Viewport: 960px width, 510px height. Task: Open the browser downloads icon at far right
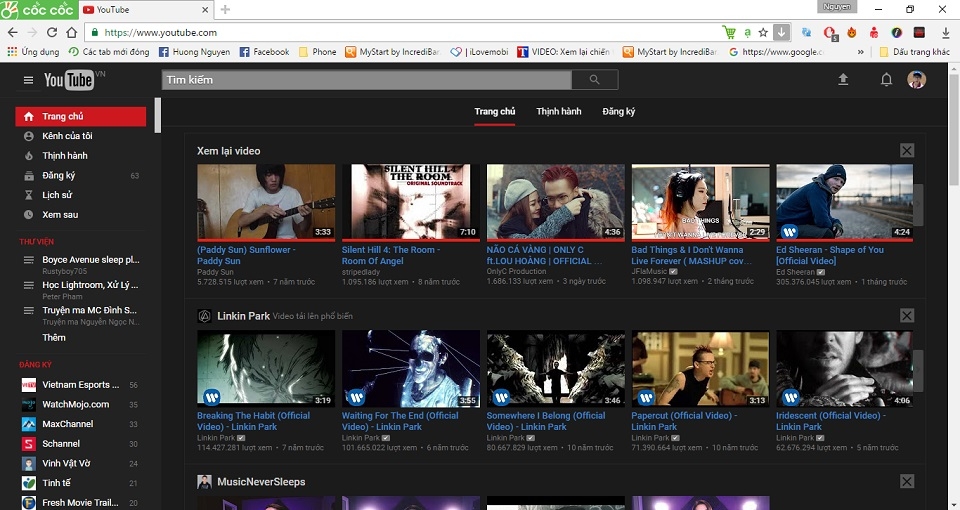point(945,32)
